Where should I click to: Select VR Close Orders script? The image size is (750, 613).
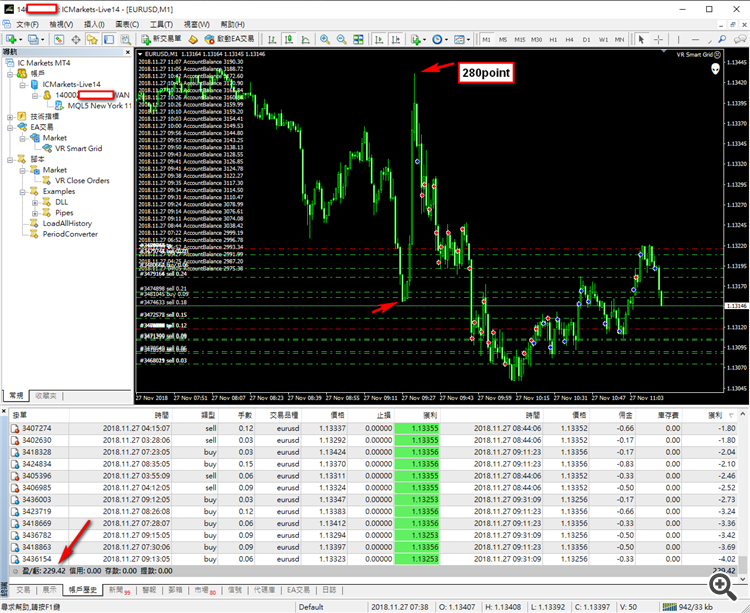[82, 181]
